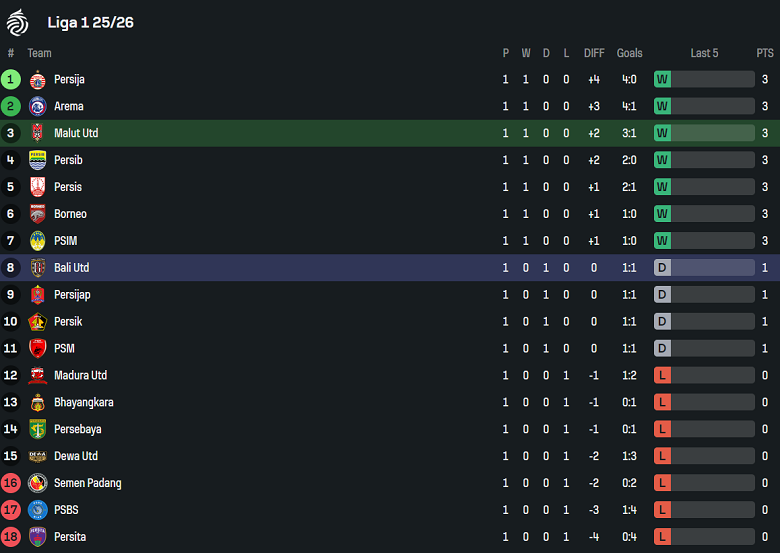
Task: Open the PSIM club badge
Action: 38,241
